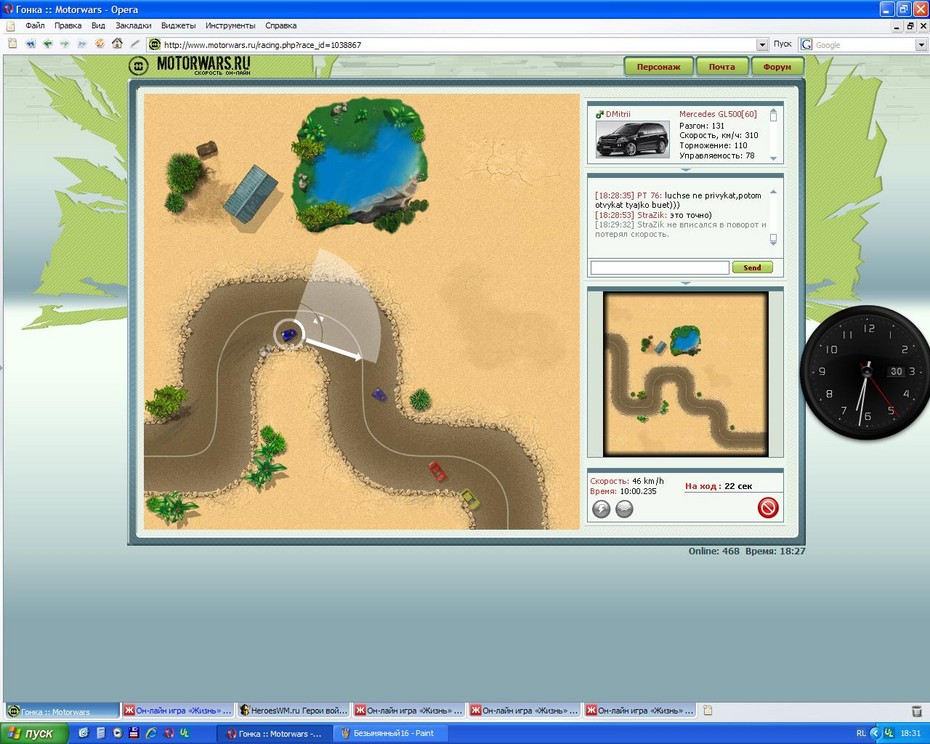Go back with the green back arrow
Screen dimensions: 930x744
[x=47, y=44]
